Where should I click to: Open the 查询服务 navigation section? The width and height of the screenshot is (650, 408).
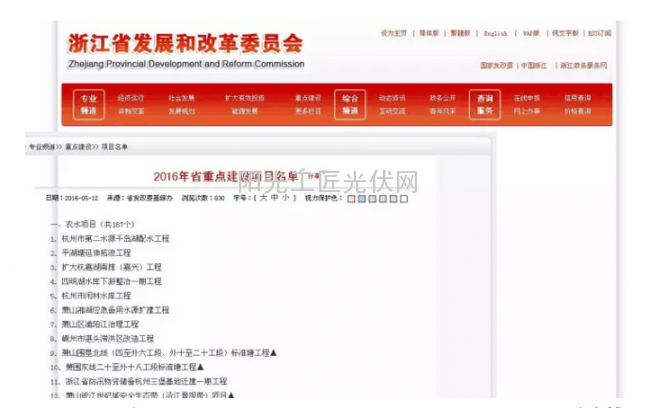(485, 105)
